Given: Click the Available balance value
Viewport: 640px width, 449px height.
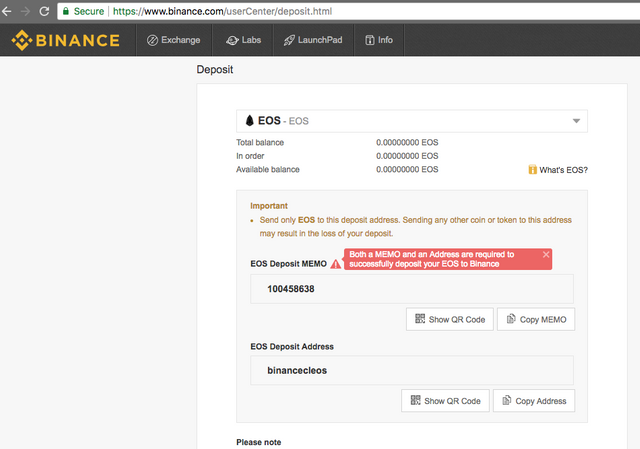Looking at the screenshot, I should pyautogui.click(x=407, y=169).
